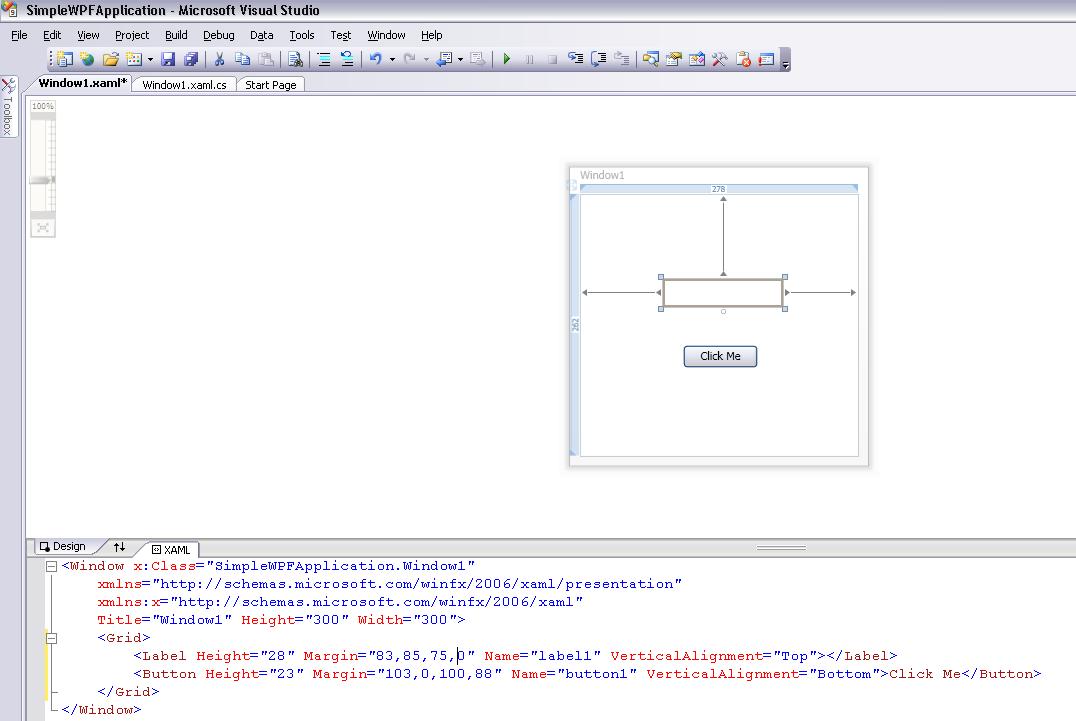Collapse the Grid element node
Viewport: 1076px width, 721px height.
[x=51, y=638]
